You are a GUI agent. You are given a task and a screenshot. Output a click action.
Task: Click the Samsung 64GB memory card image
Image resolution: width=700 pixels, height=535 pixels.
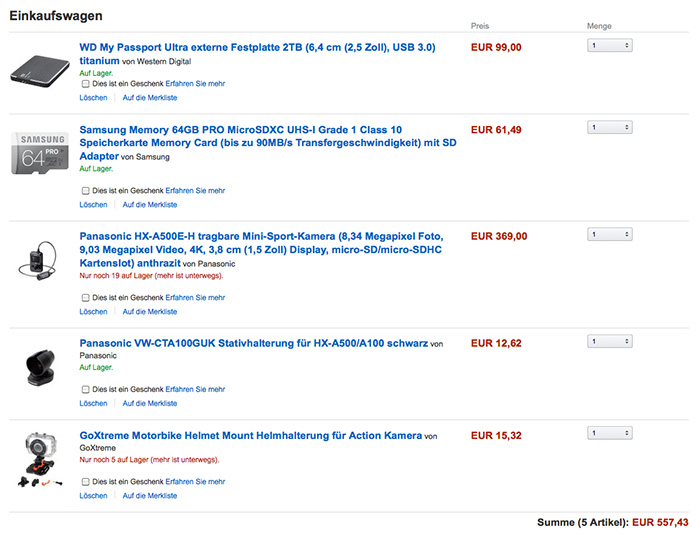40,154
